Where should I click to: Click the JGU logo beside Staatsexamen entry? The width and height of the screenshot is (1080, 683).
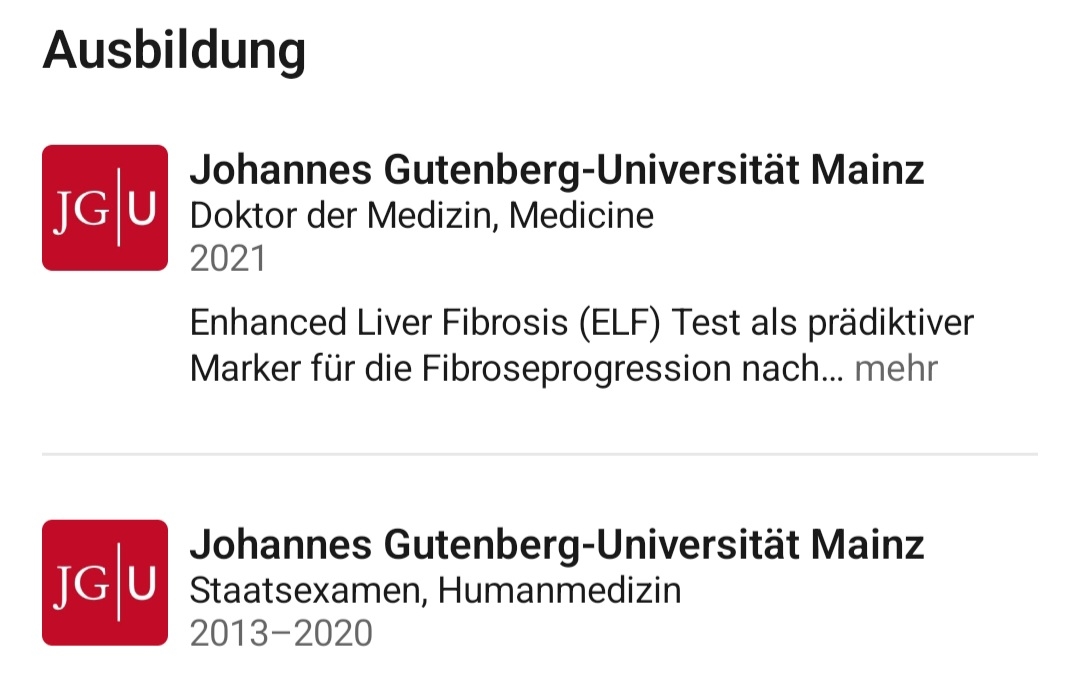pyautogui.click(x=105, y=582)
